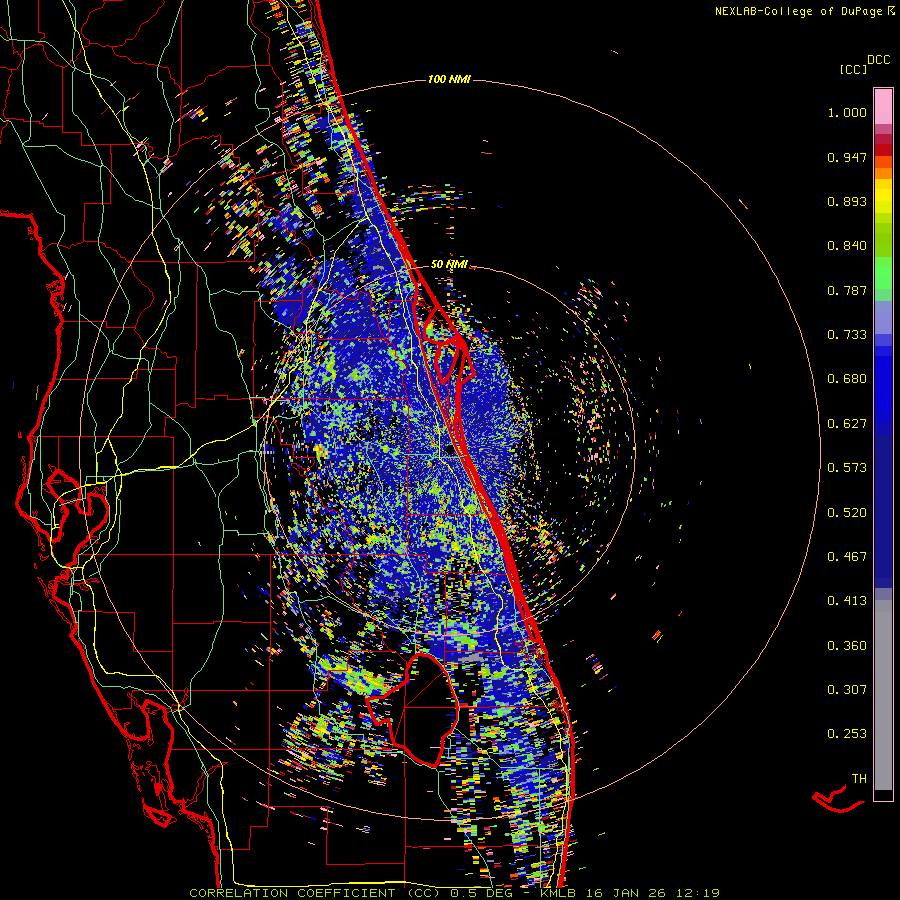Click the 0.467 scale value

[847, 557]
